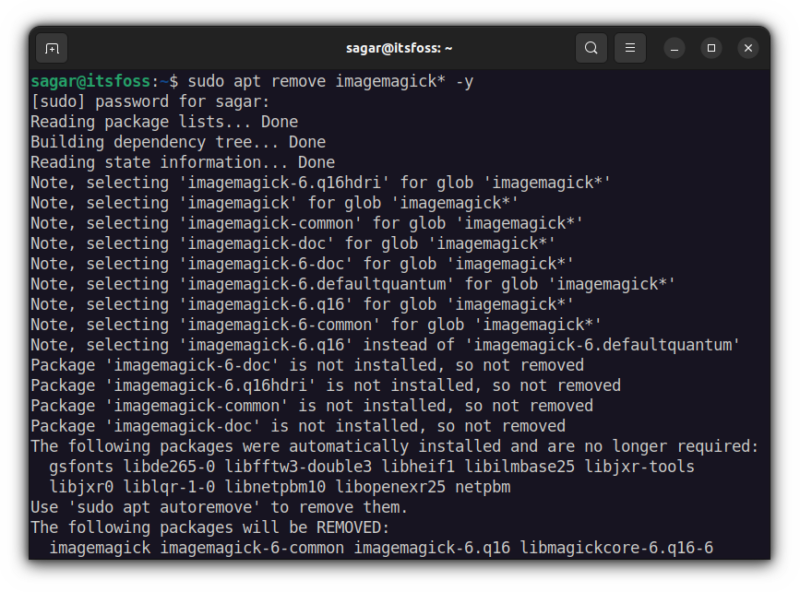Maximize the terminal window
800x592 pixels.
tap(711, 48)
